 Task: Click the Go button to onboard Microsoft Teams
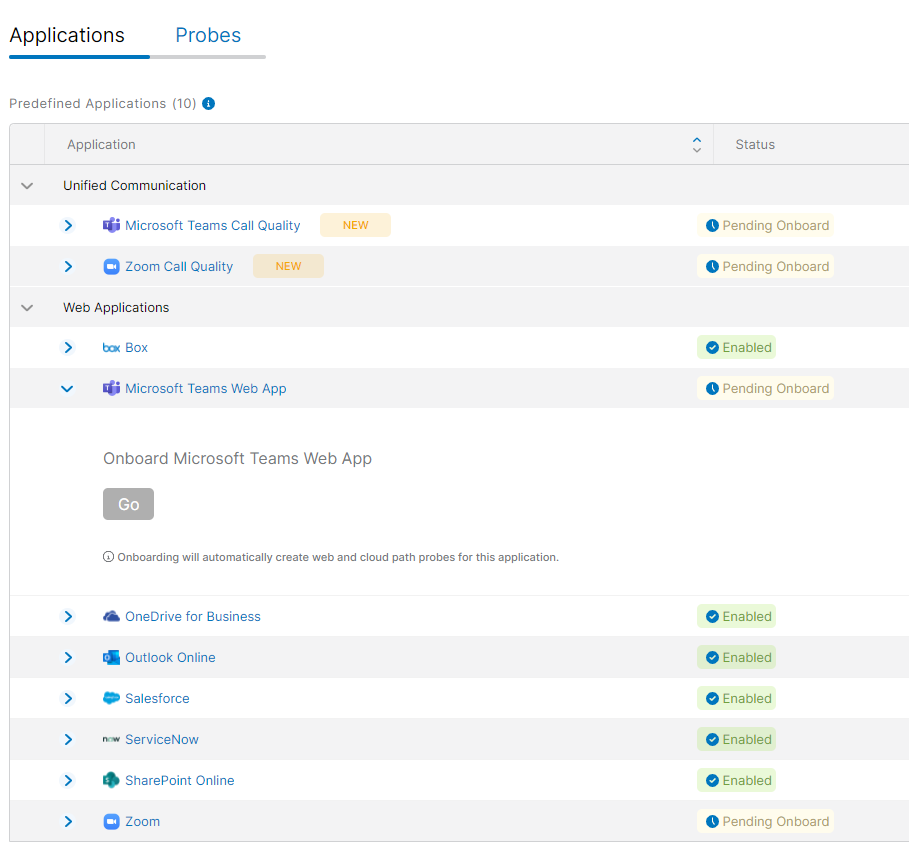pos(128,504)
